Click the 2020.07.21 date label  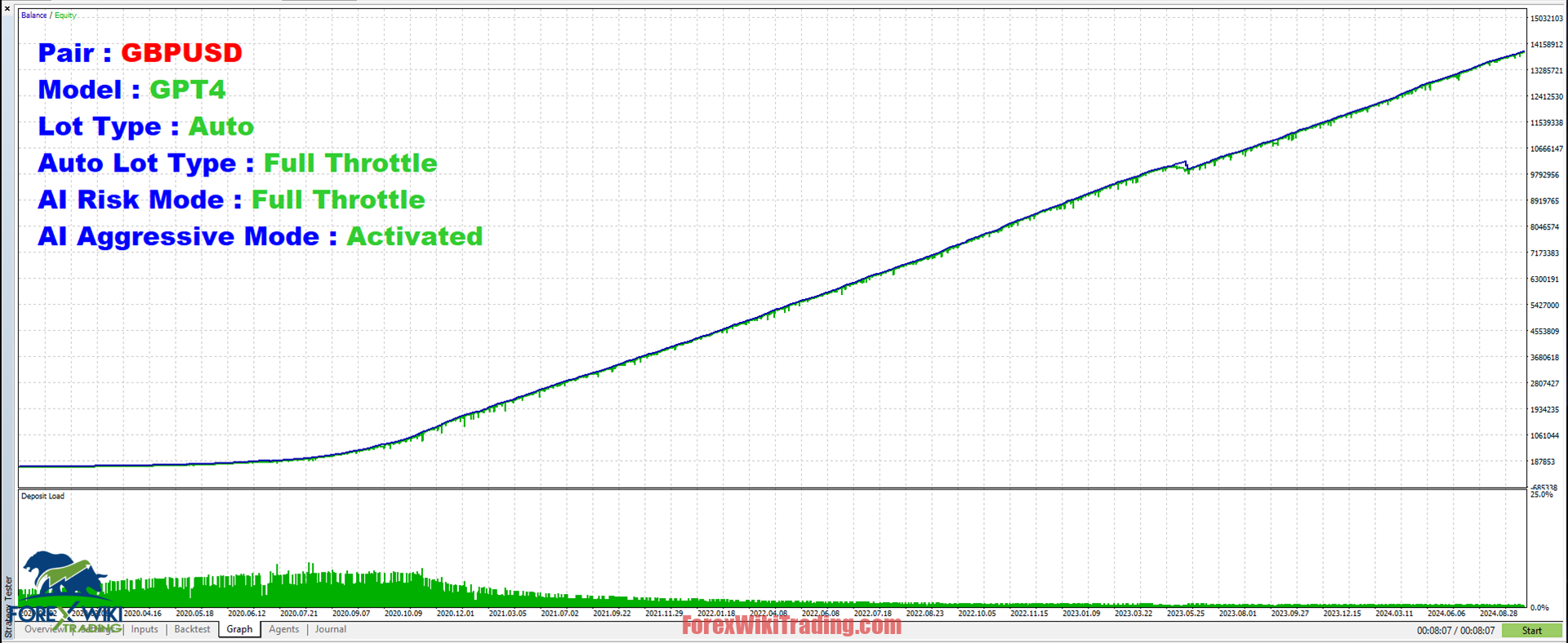click(299, 614)
